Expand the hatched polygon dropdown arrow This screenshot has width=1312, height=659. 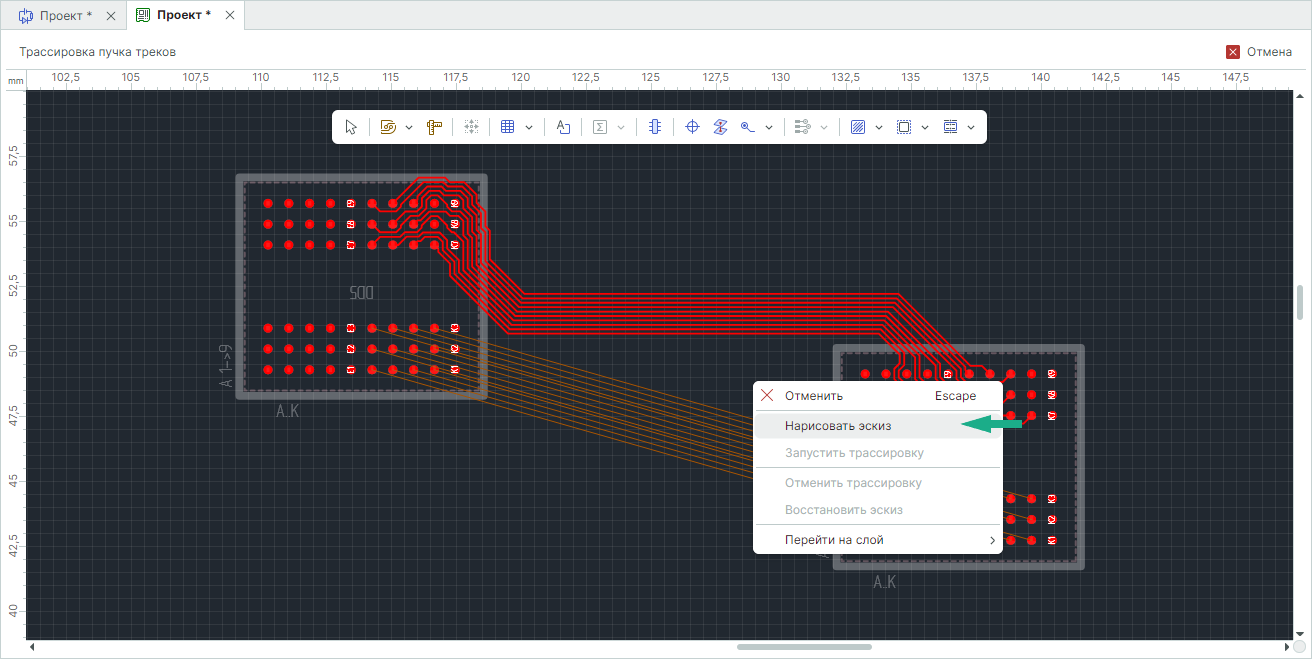coord(879,128)
